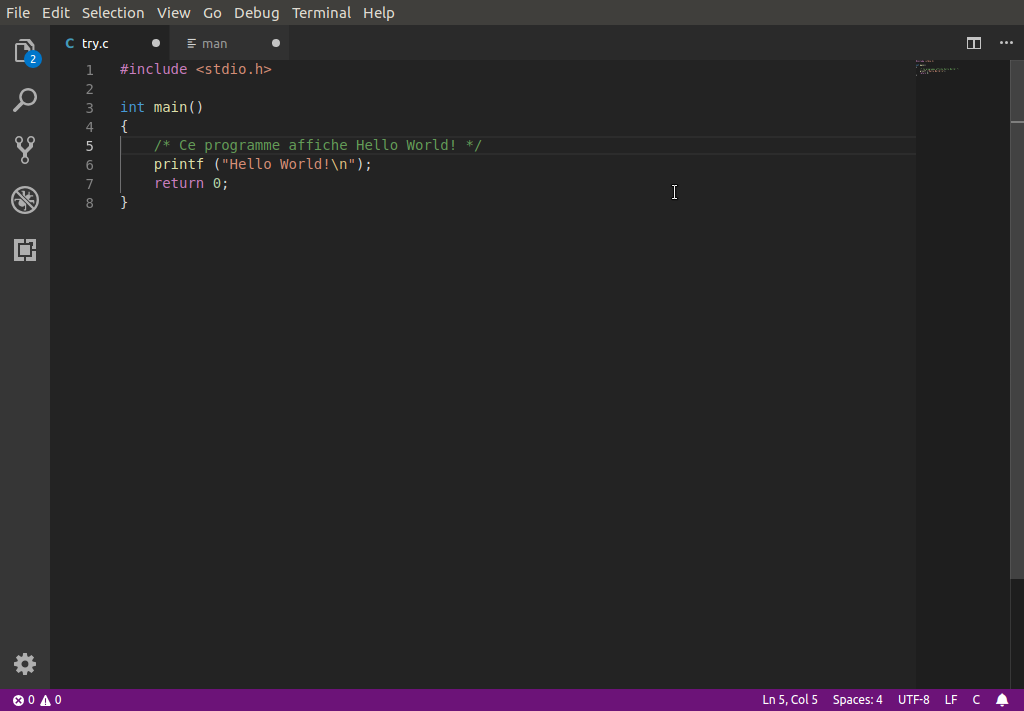The image size is (1024, 711).
Task: Select language mode C in status bar
Action: click(x=976, y=700)
